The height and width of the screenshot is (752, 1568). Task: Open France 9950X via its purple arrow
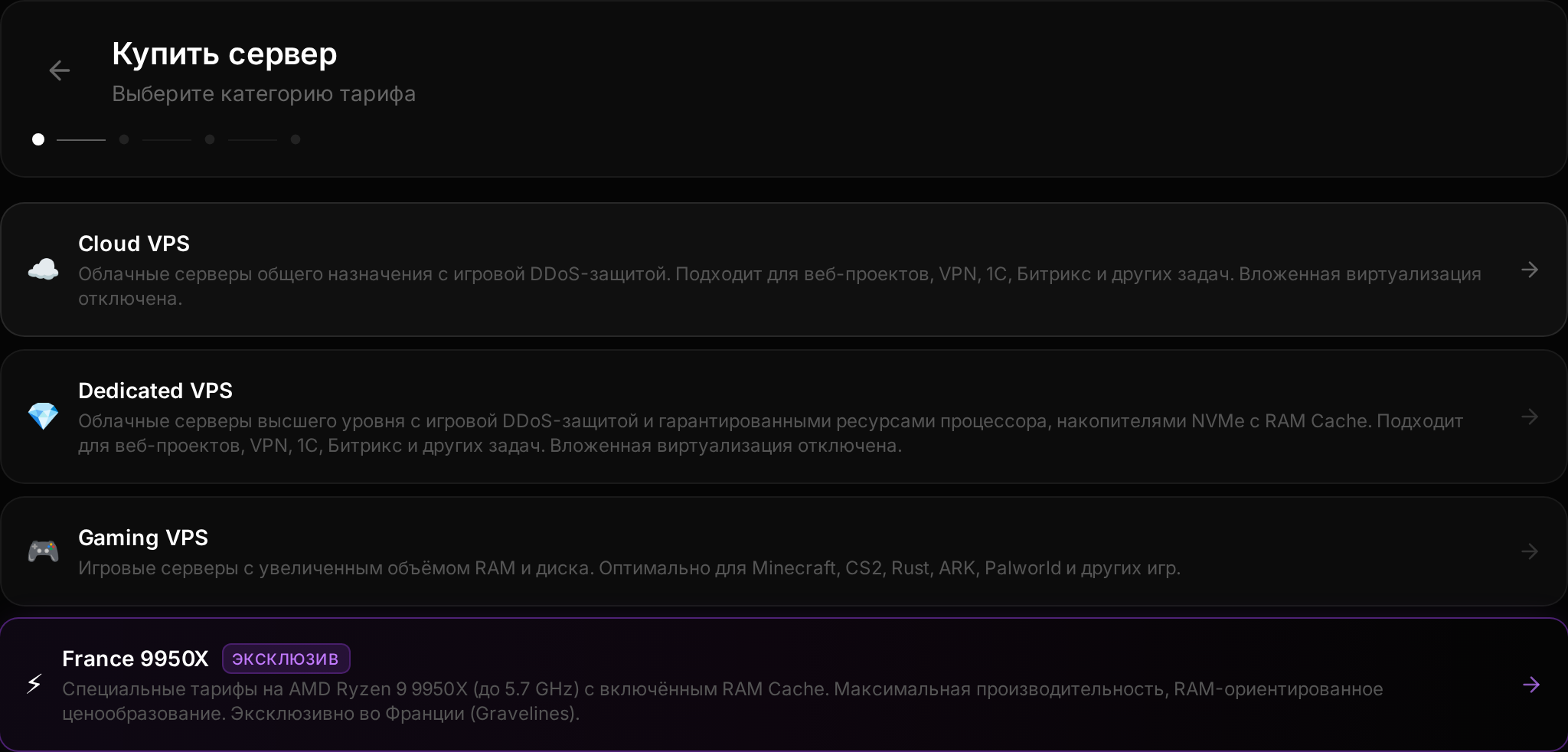pos(1531,685)
